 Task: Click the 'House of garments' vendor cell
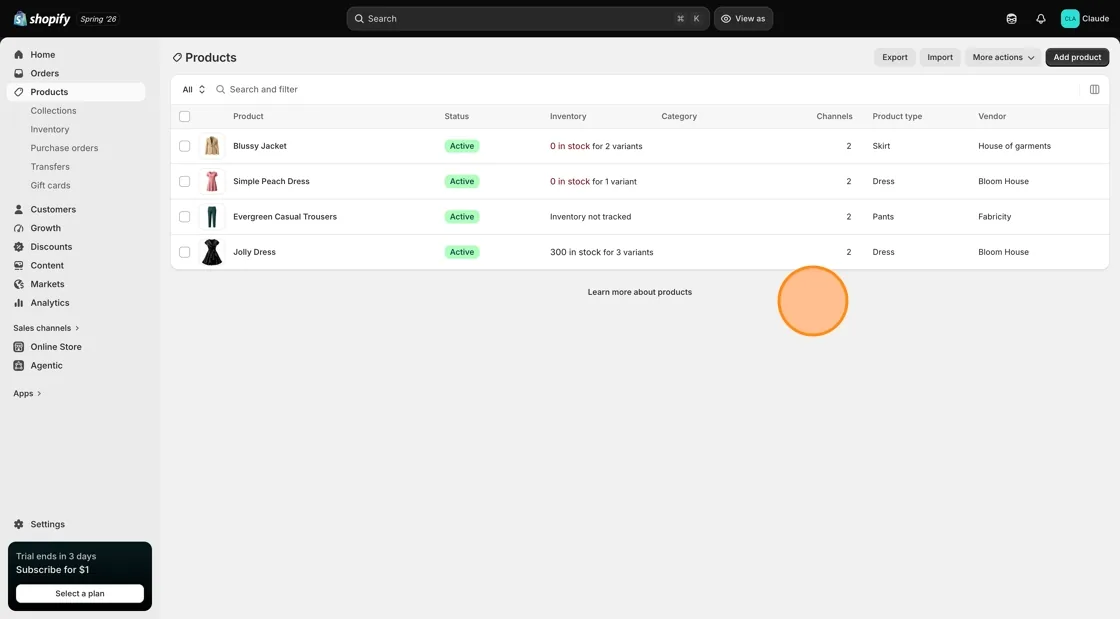1014,146
